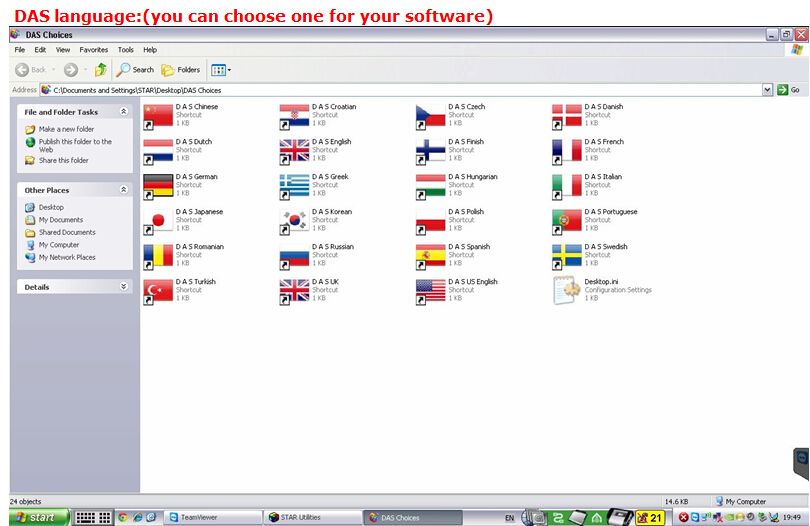Collapse the Other Places panel
This screenshot has height=526, width=810.
pyautogui.click(x=124, y=190)
